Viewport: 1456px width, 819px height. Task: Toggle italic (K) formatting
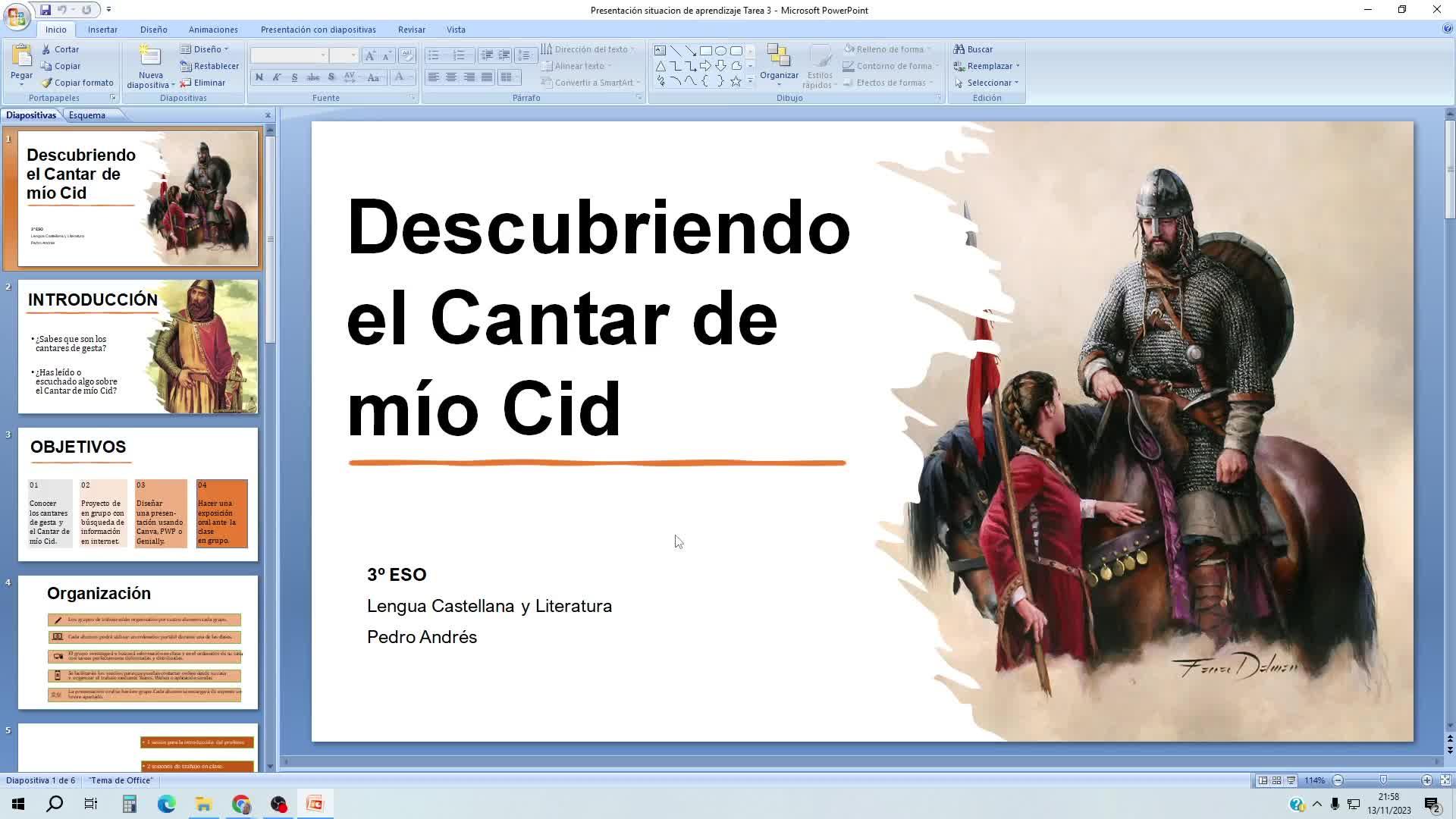(277, 77)
